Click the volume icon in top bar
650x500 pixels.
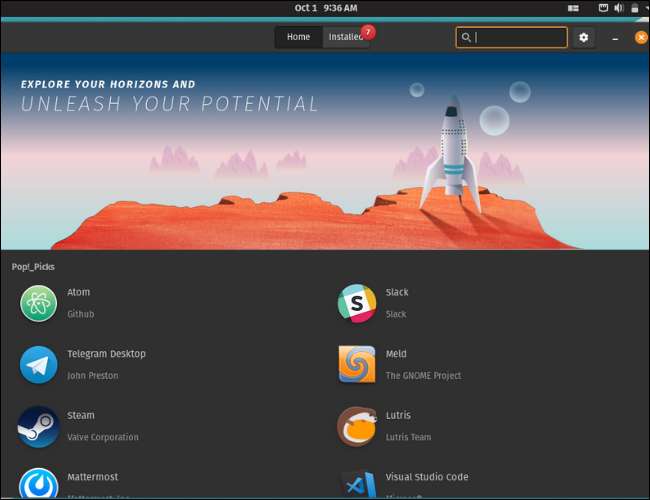pos(618,8)
